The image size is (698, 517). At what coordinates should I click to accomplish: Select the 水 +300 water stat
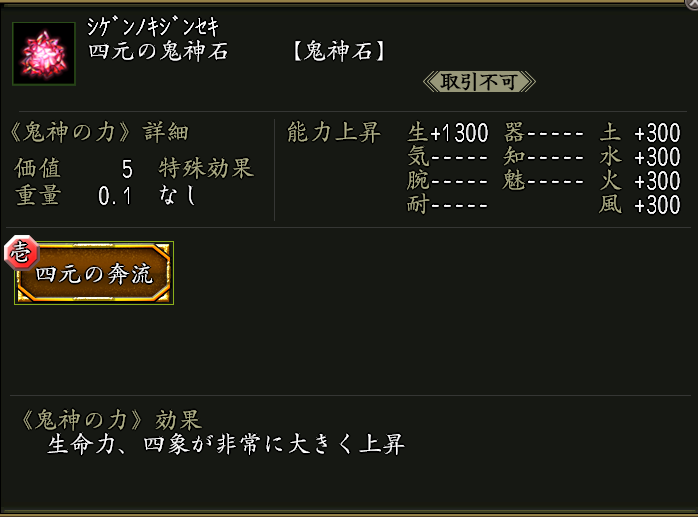(x=640, y=157)
